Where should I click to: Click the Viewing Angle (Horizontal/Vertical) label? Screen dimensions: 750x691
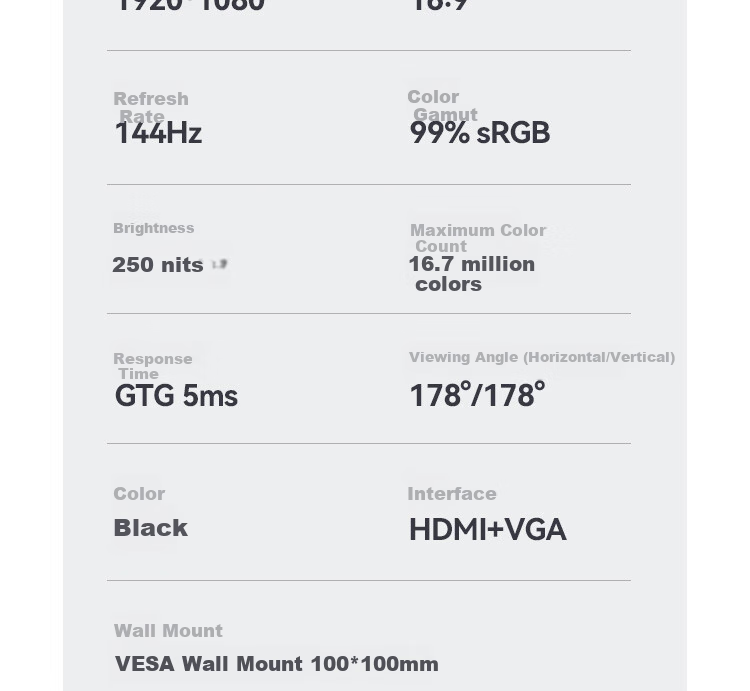[x=542, y=357]
